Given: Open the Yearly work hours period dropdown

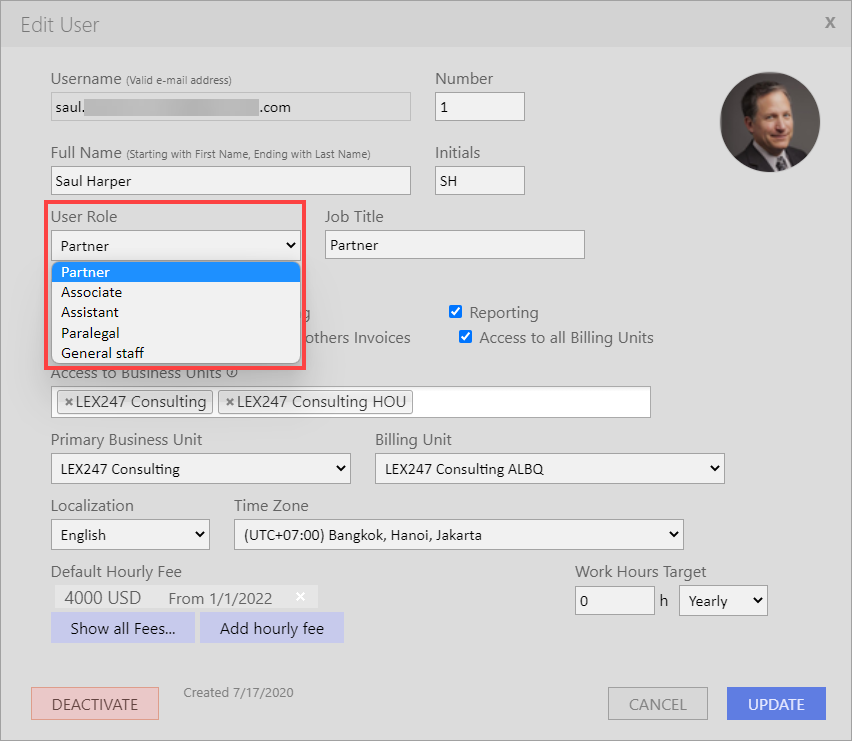Looking at the screenshot, I should [x=722, y=601].
